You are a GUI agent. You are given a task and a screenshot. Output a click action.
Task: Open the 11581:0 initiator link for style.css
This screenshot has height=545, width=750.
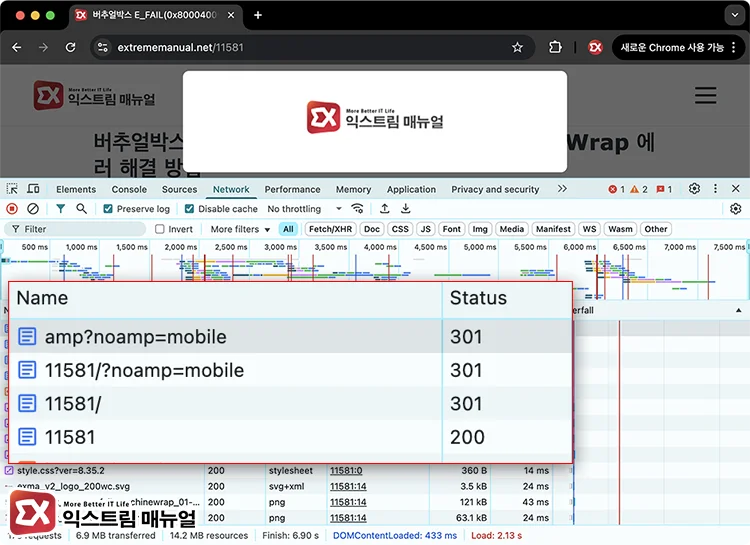[346, 471]
